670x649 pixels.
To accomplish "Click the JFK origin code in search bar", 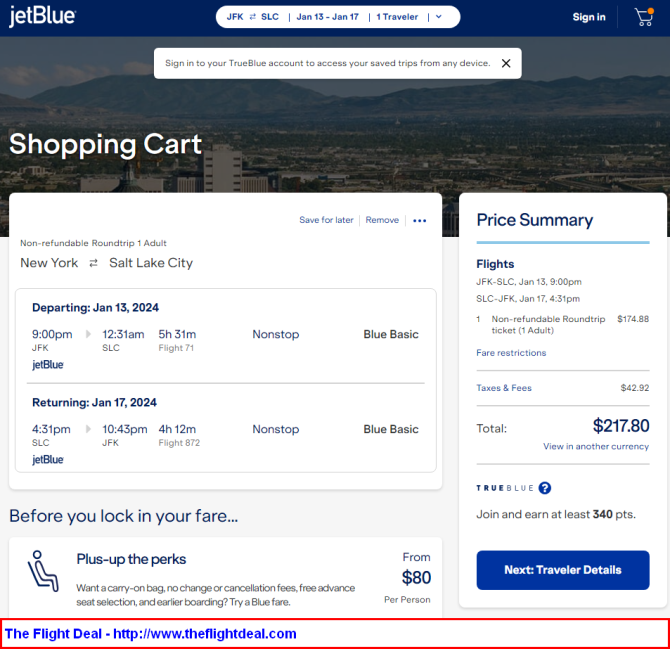I will click(235, 17).
